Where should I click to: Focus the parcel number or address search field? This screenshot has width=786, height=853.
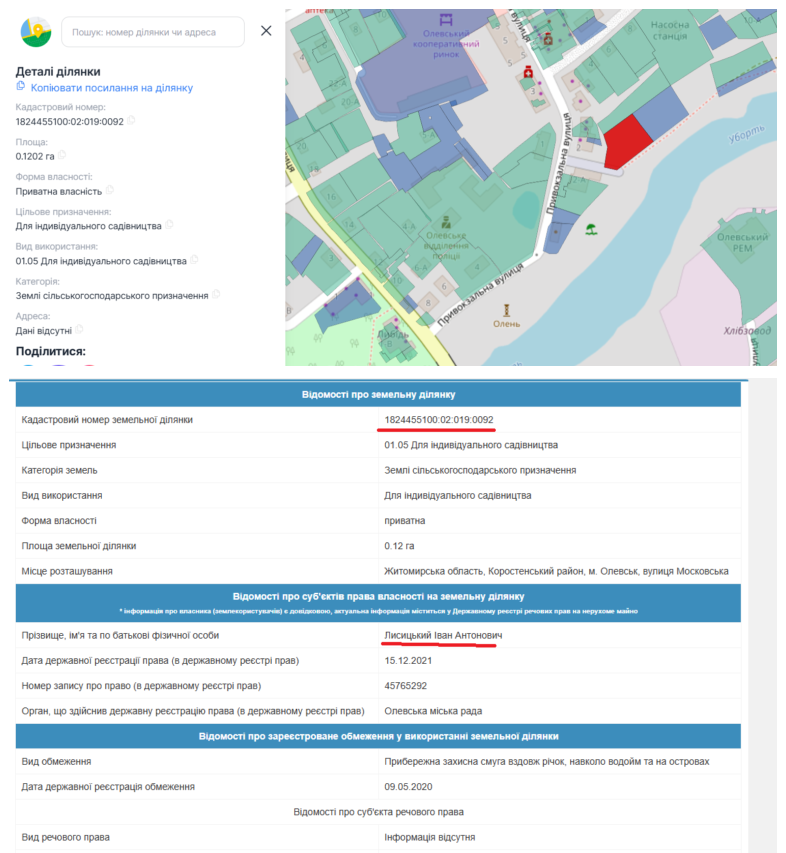(153, 32)
